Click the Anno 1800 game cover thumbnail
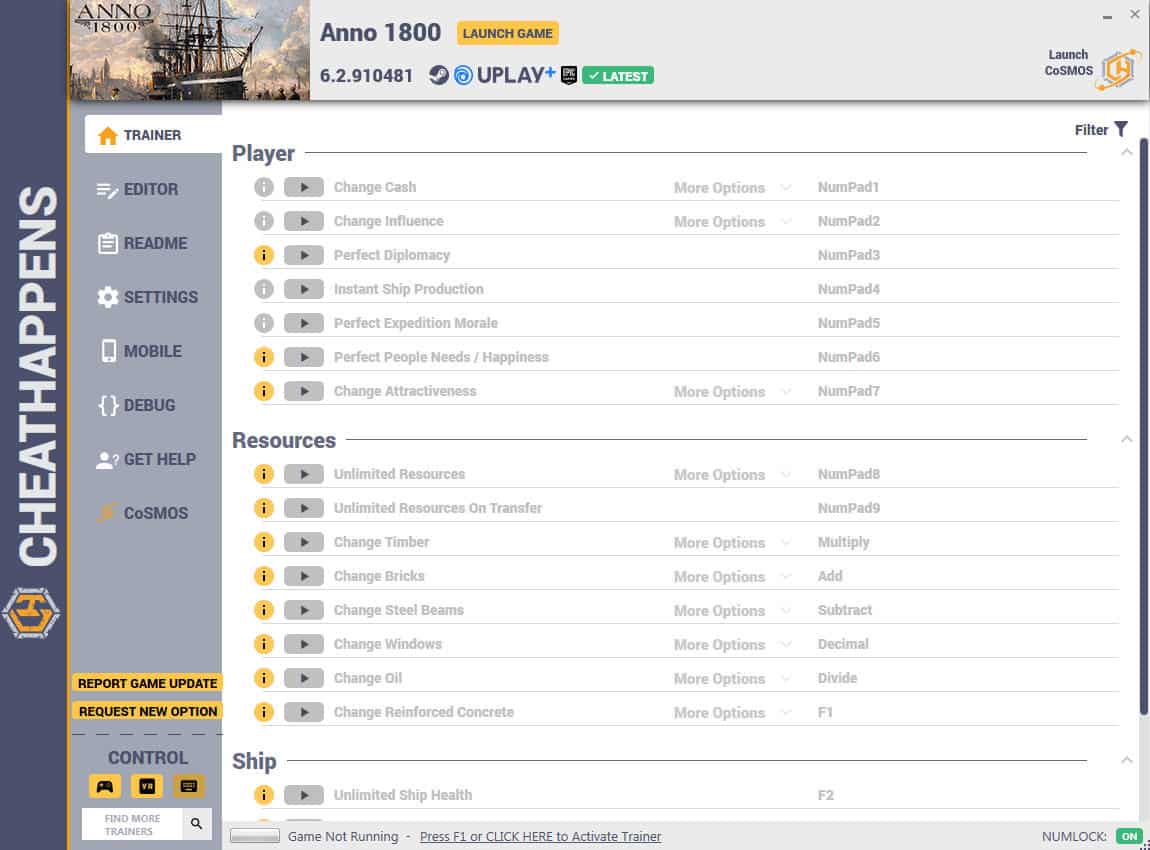This screenshot has height=850, width=1150. click(x=189, y=50)
